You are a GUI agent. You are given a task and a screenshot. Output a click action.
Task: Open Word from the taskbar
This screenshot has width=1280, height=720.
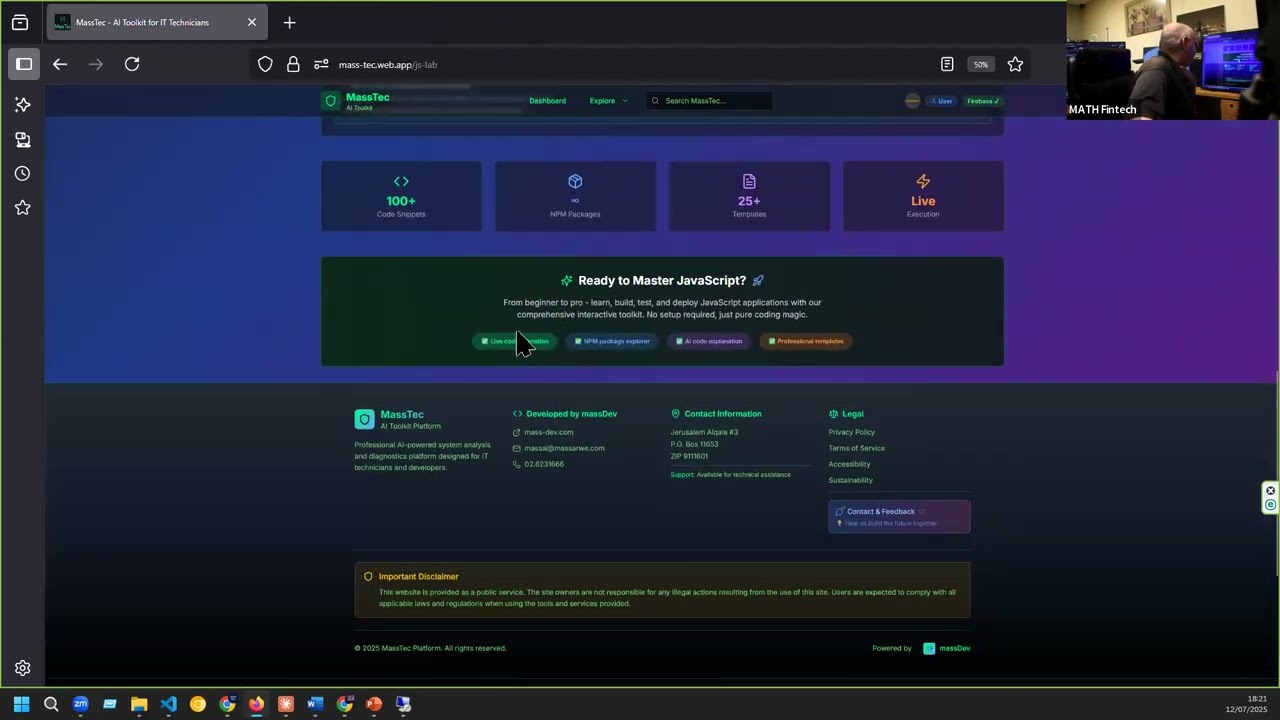315,704
